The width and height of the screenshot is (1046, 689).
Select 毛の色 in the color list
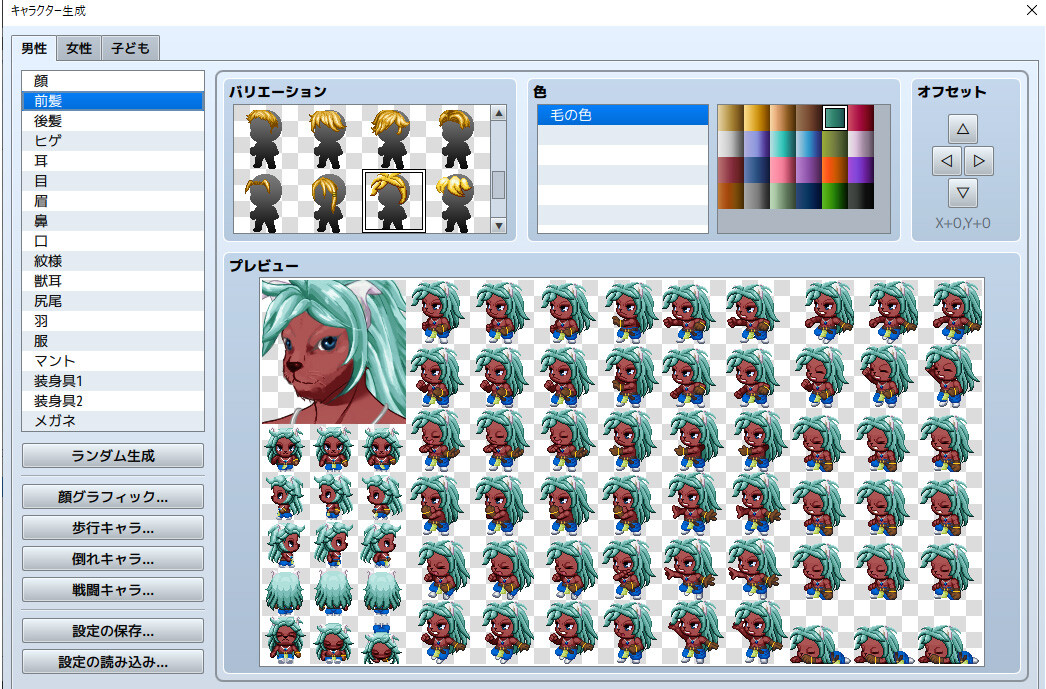click(570, 115)
